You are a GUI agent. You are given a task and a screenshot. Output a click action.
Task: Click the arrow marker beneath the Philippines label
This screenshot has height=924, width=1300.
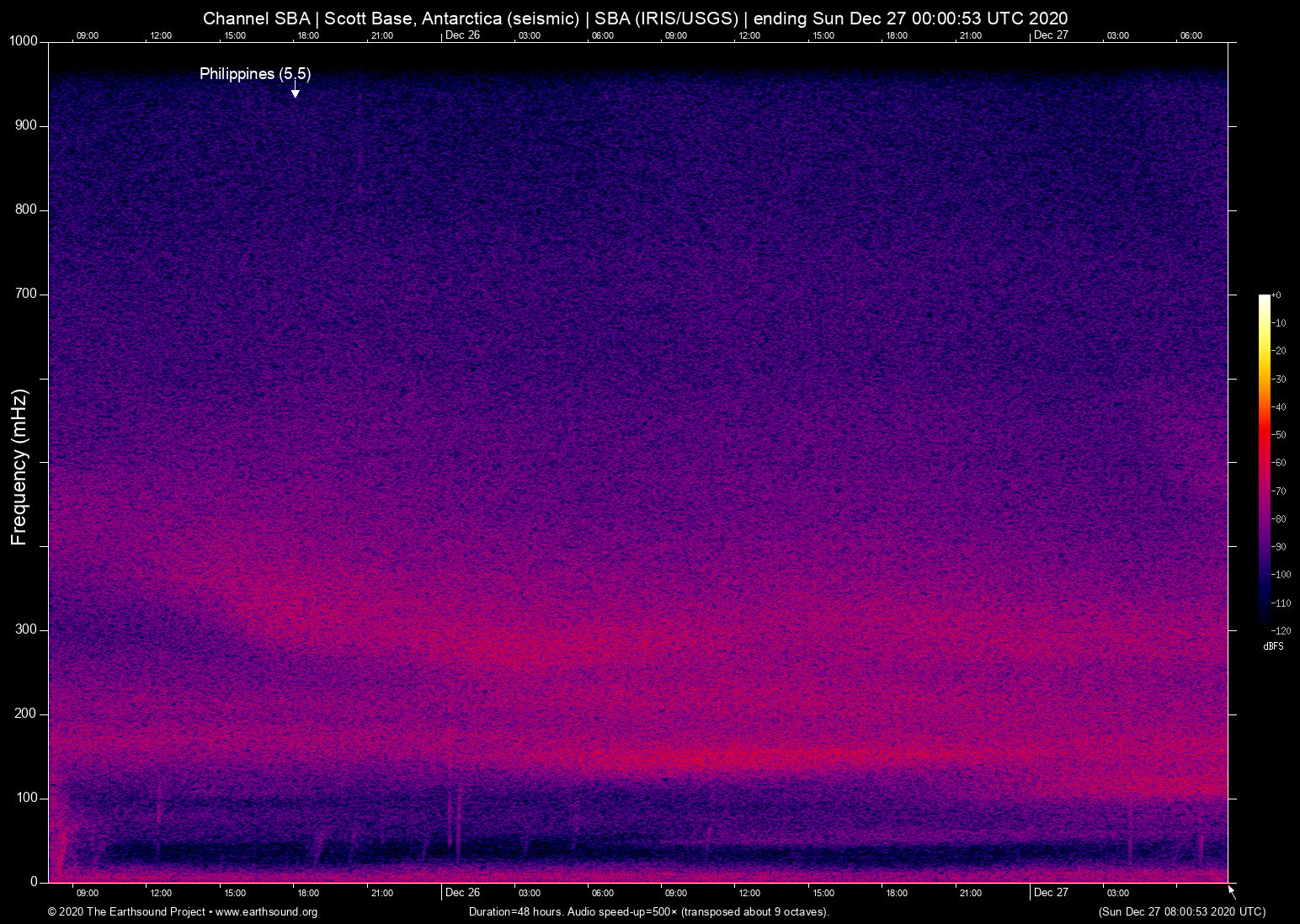[296, 91]
